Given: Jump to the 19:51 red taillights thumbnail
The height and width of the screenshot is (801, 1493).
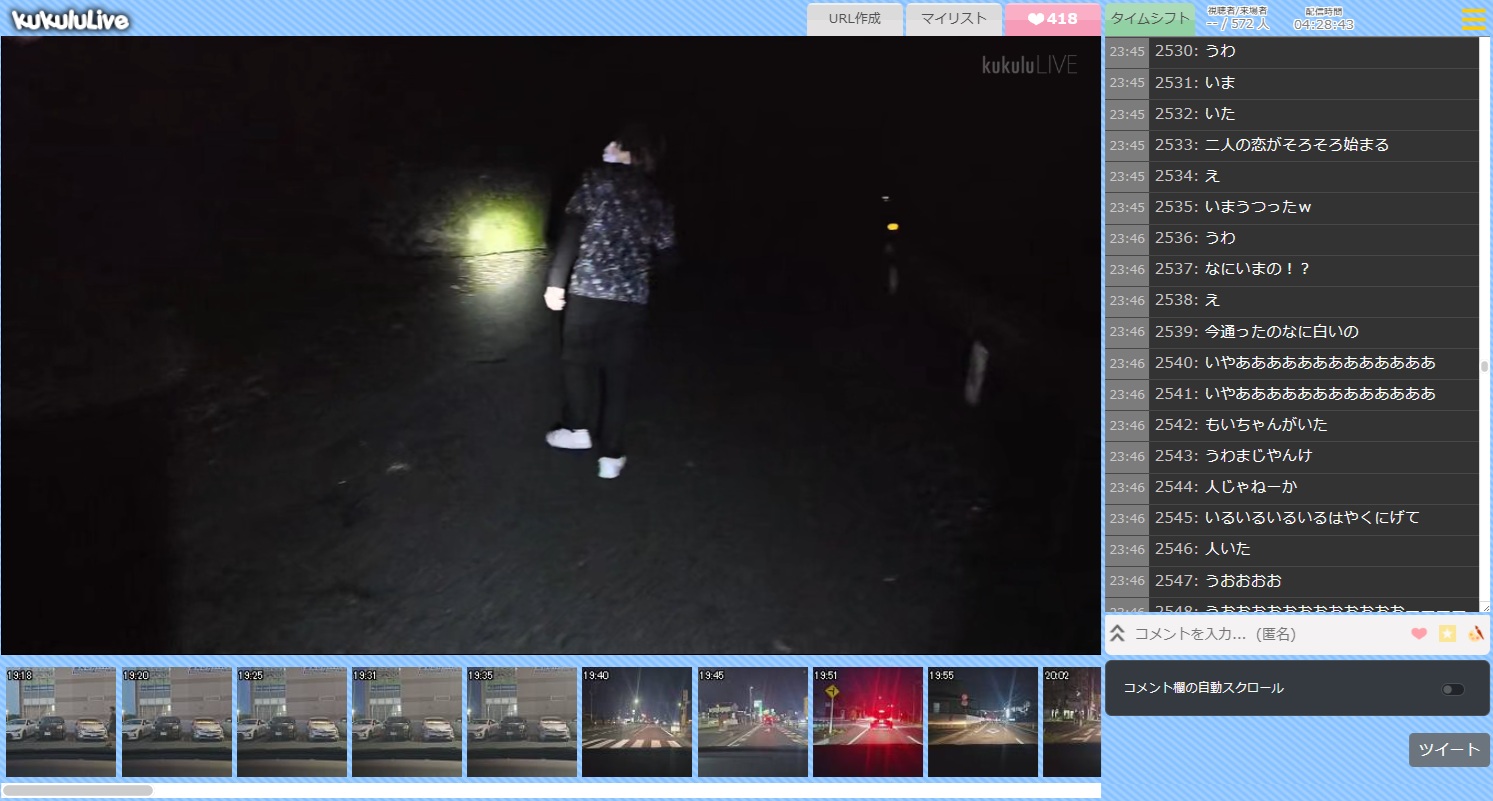Looking at the screenshot, I should coord(867,722).
